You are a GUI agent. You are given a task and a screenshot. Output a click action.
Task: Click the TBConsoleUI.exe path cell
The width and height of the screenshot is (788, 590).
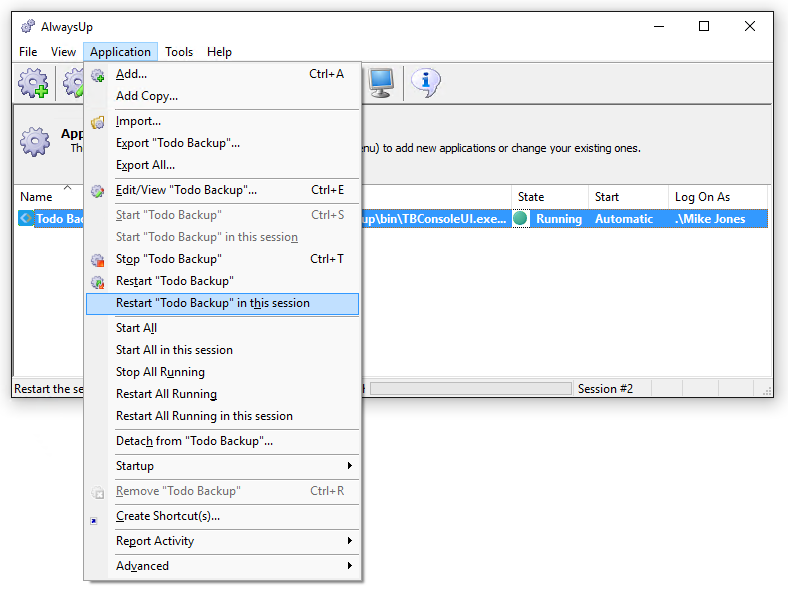coord(434,219)
